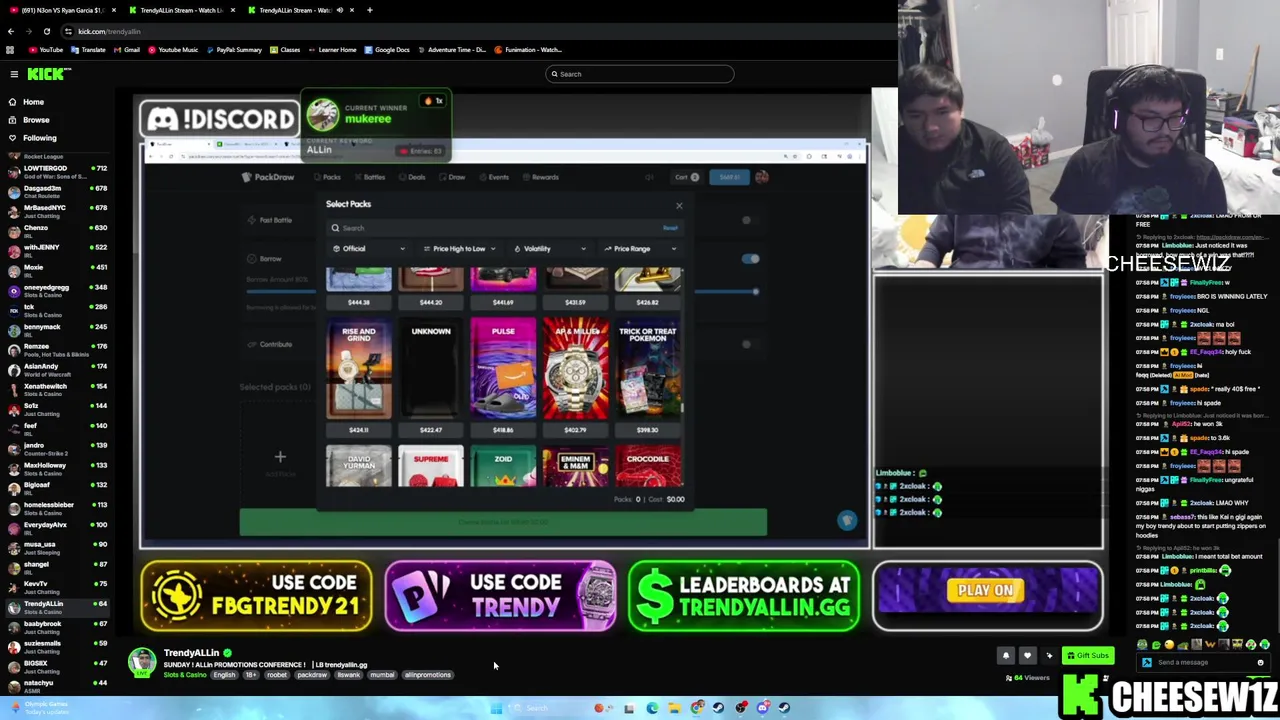Viewport: 1280px width, 720px height.
Task: Click the heart follow icon
Action: tap(1027, 656)
